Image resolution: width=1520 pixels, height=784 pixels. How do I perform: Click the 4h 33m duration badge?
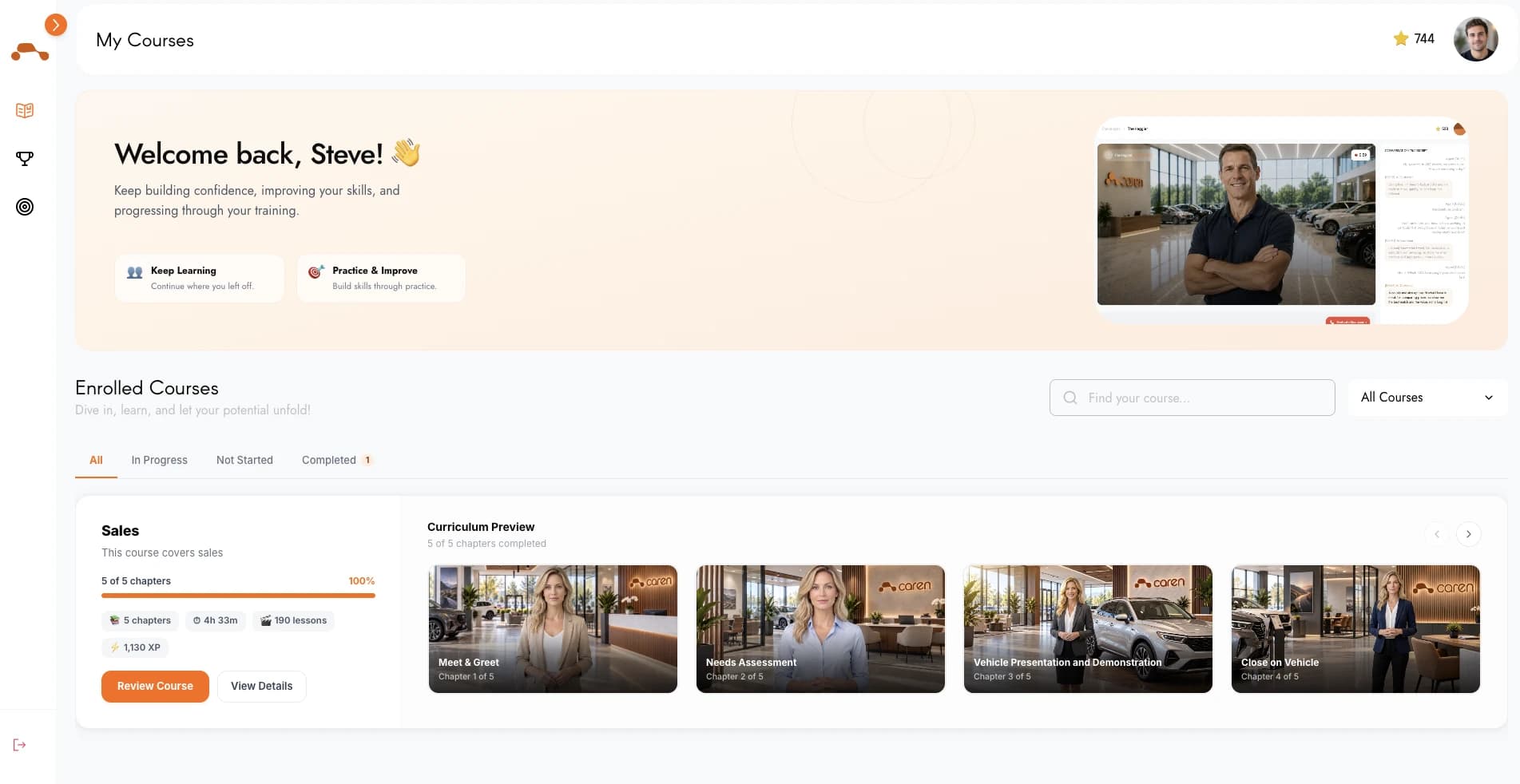click(215, 620)
